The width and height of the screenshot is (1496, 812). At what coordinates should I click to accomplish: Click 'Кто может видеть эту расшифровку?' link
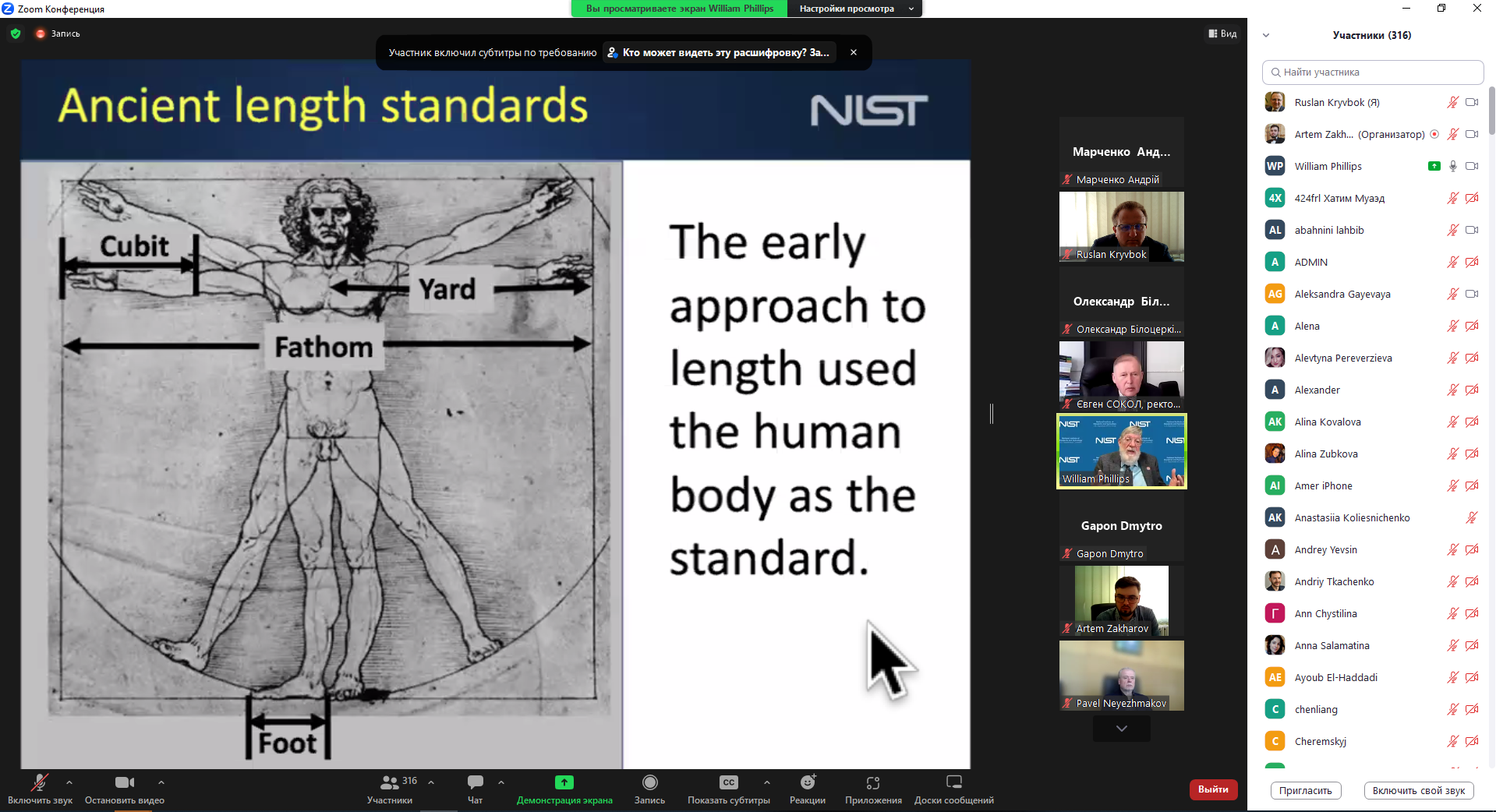[x=719, y=52]
